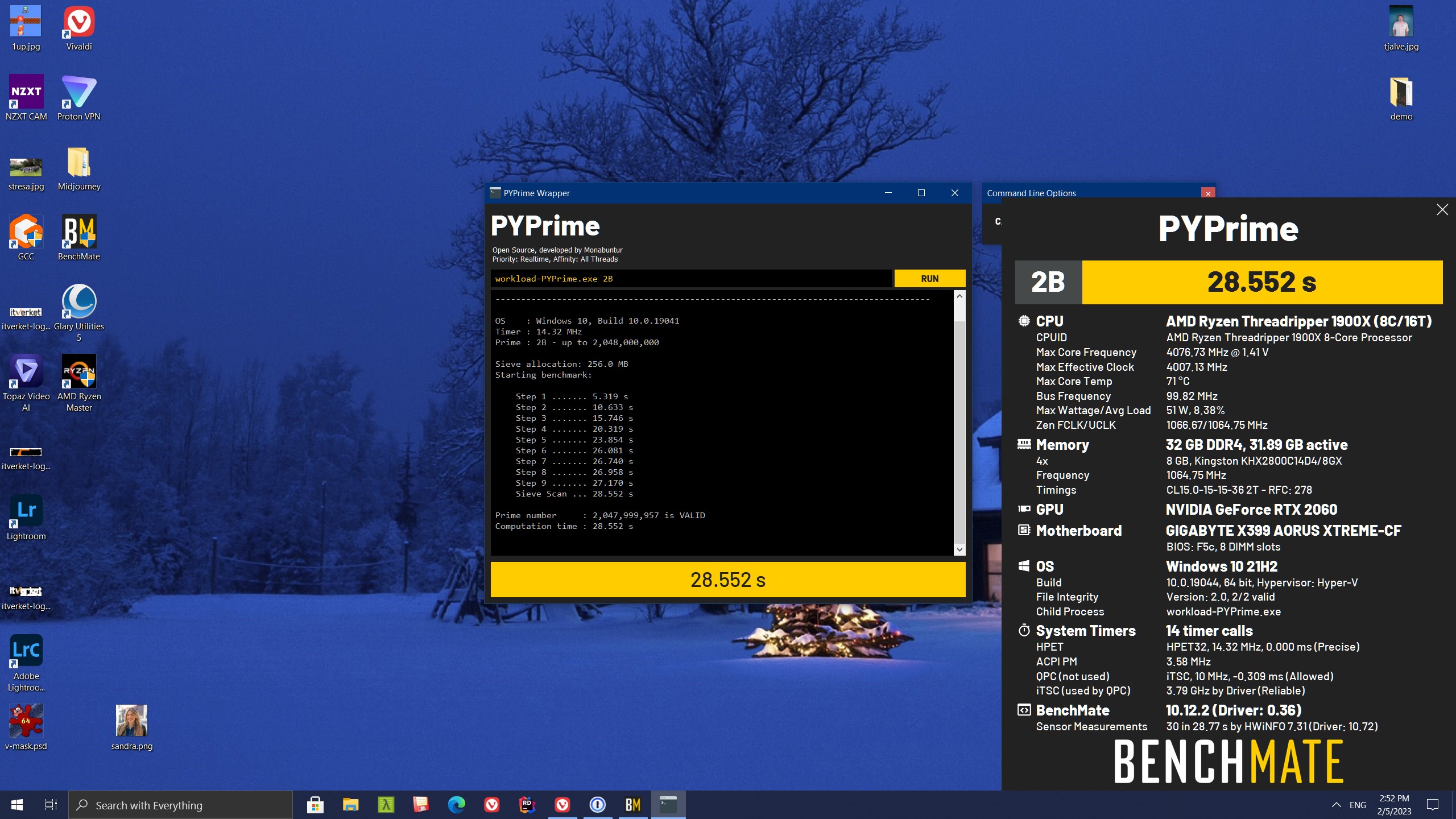
Task: Close the BenchMate result panel with the X
Action: [1442, 210]
